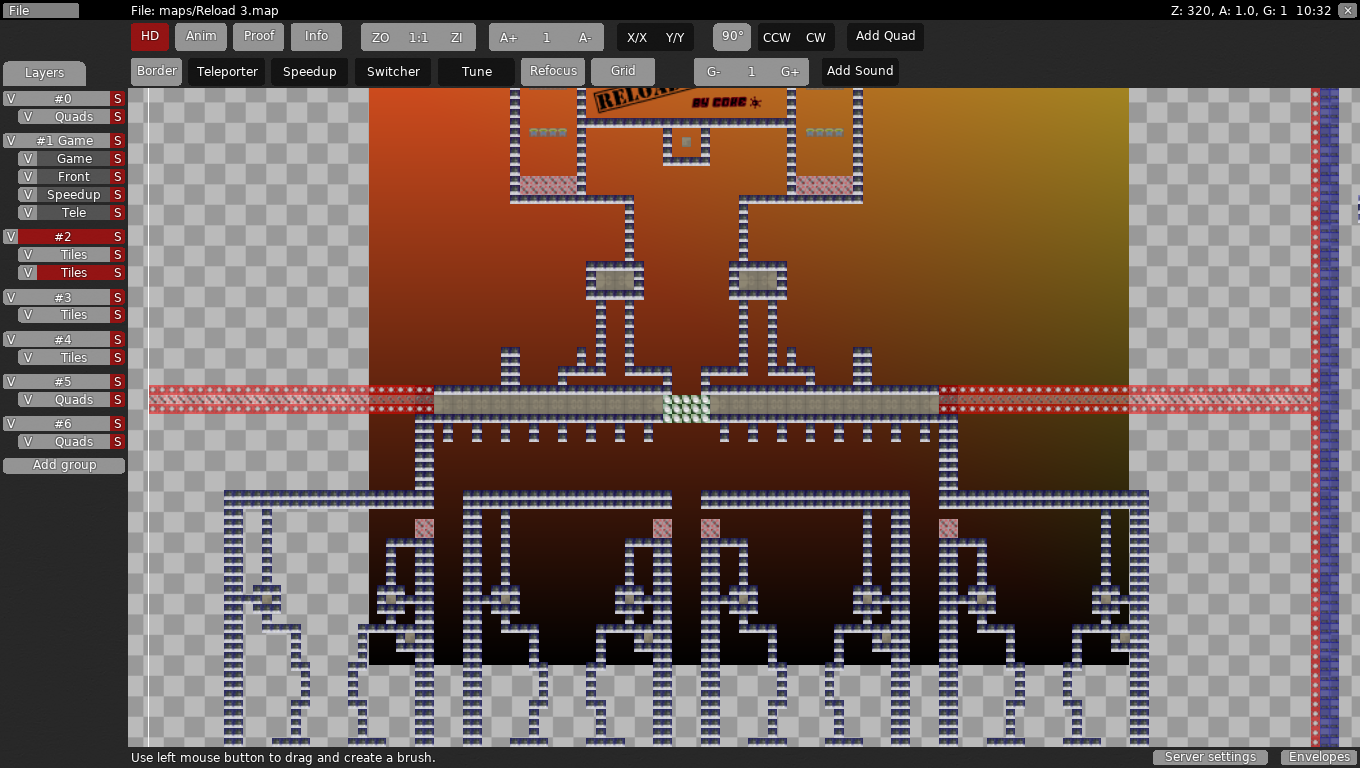
Task: Select the Speedup layer in the list
Action: tap(74, 195)
